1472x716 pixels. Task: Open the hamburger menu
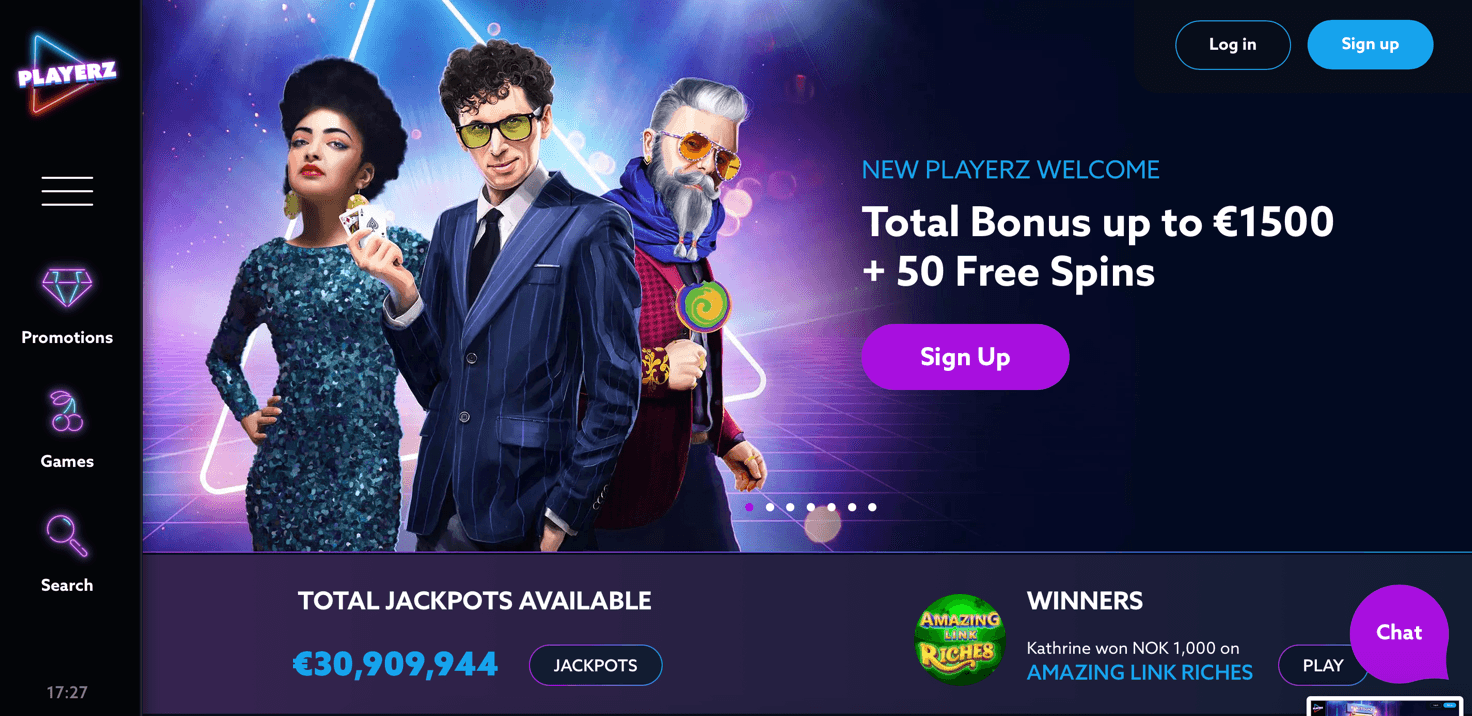[x=67, y=191]
